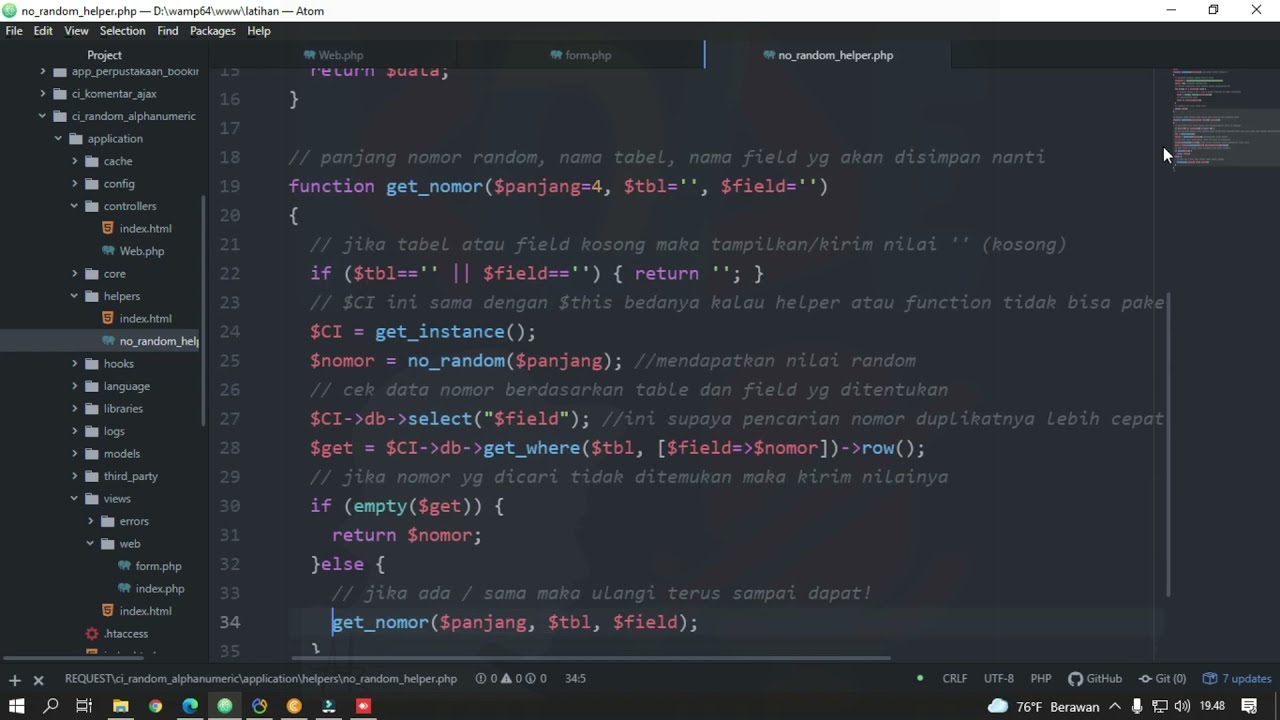Open the Packages menu

coord(213,31)
